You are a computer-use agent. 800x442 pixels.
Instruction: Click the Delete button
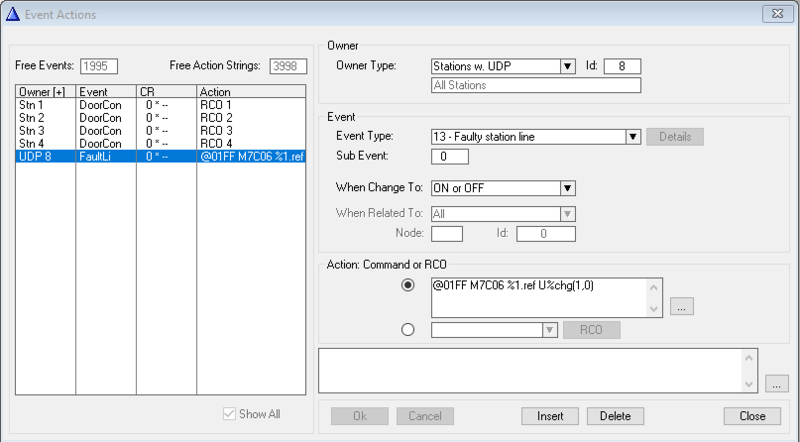click(615, 416)
